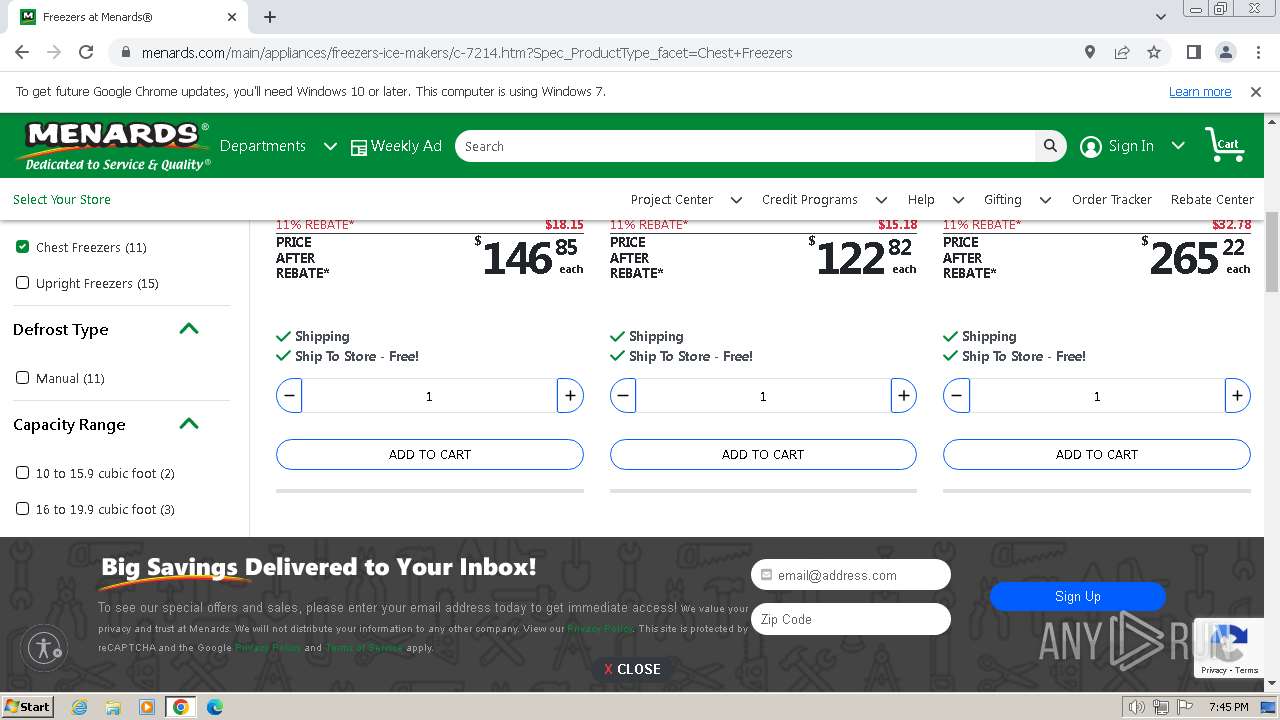Launch Internet Explorer from taskbar

[x=79, y=707]
